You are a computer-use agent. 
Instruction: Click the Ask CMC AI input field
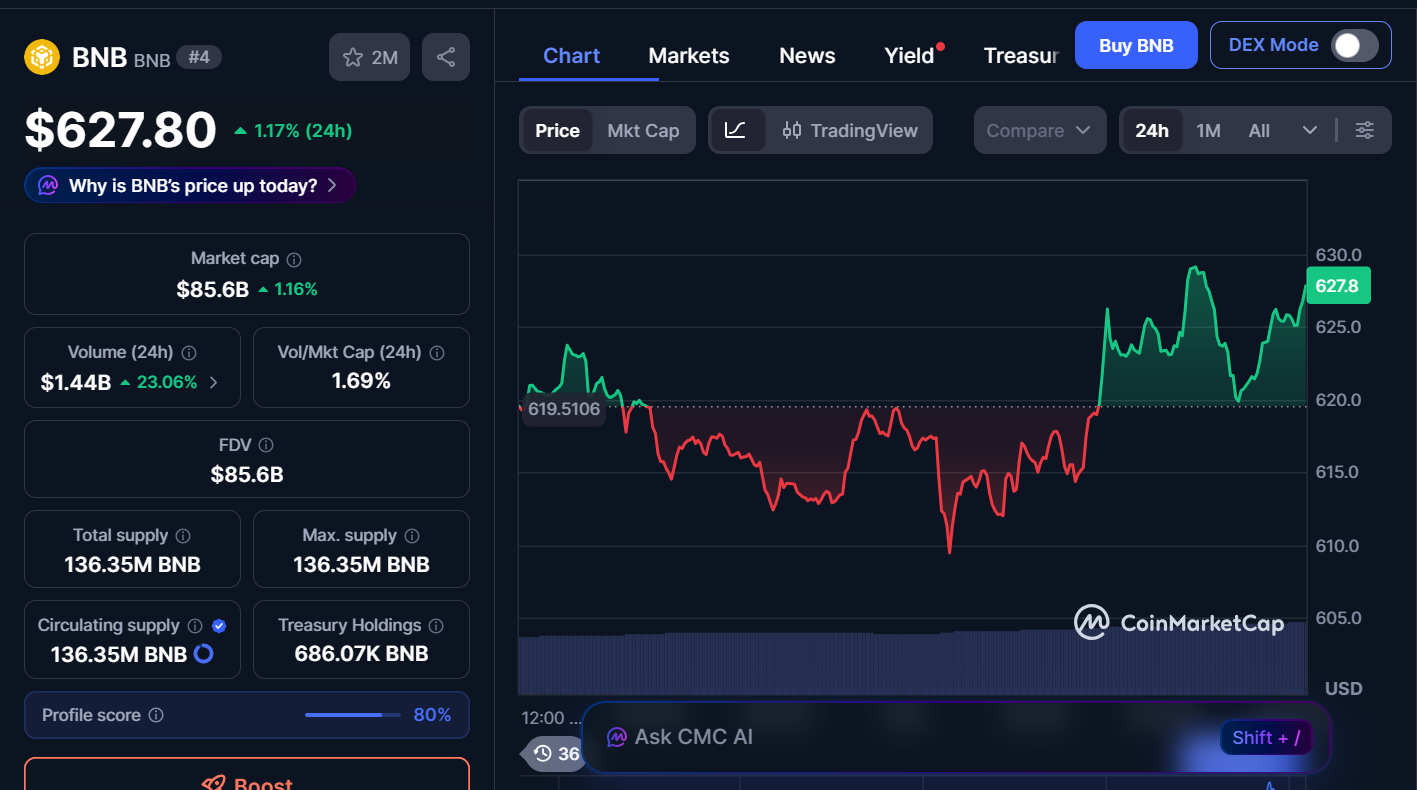click(x=900, y=737)
